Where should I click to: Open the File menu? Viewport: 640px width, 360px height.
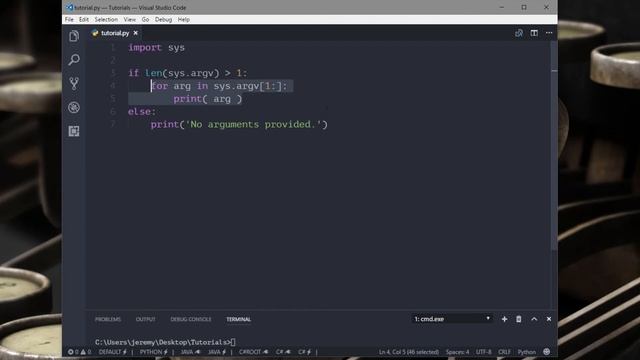click(x=69, y=20)
